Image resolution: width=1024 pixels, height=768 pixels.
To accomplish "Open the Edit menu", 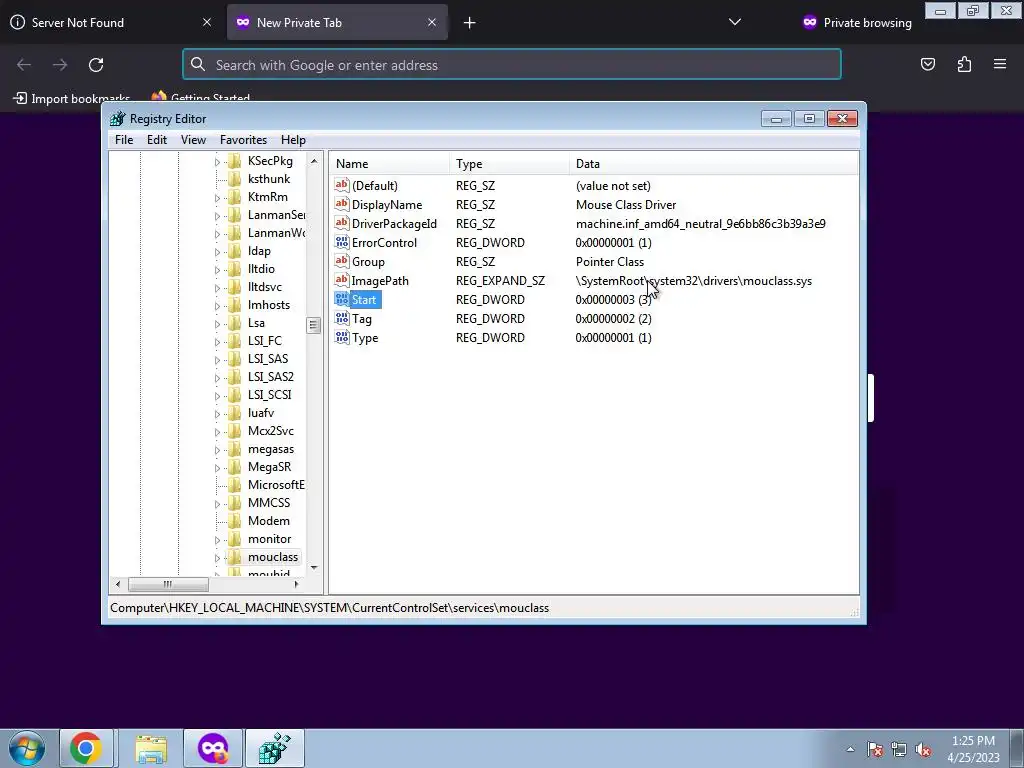I will pyautogui.click(x=157, y=140).
